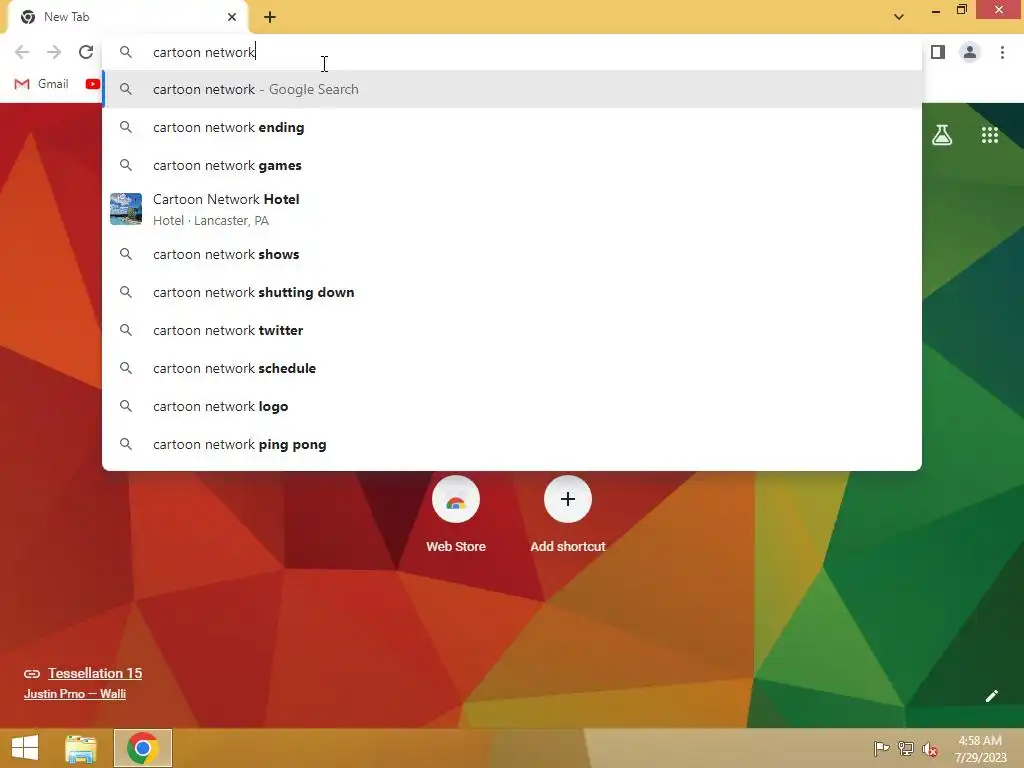
Task: Open Chrome's three-dot menu
Action: 1002,52
